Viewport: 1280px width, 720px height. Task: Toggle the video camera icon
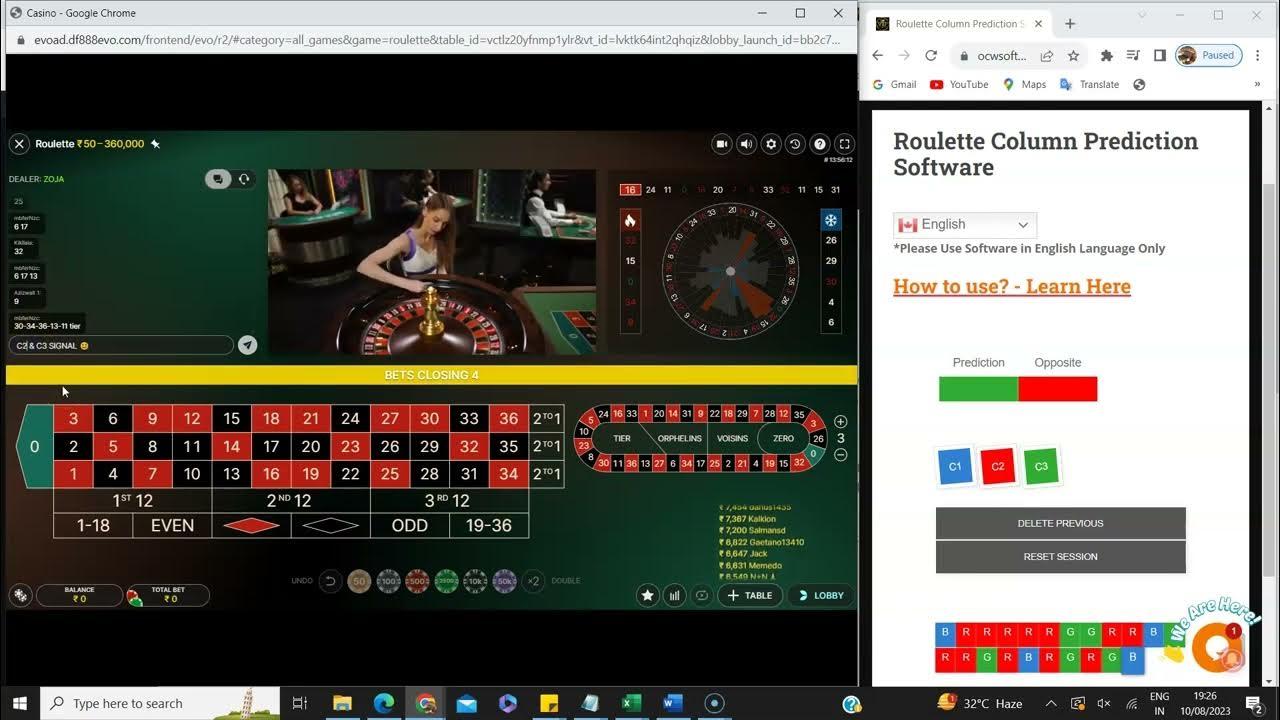pos(722,144)
